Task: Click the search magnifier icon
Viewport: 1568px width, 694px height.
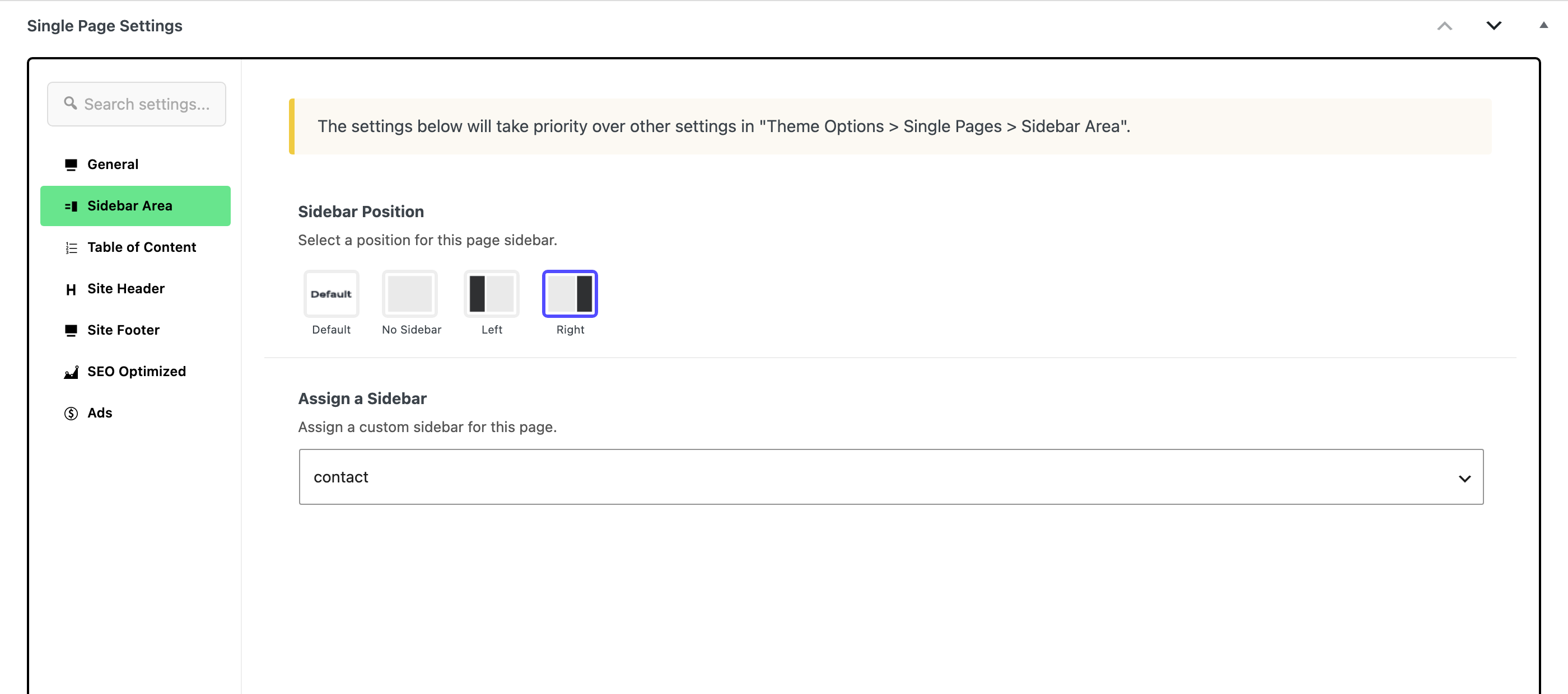Action: pyautogui.click(x=71, y=104)
